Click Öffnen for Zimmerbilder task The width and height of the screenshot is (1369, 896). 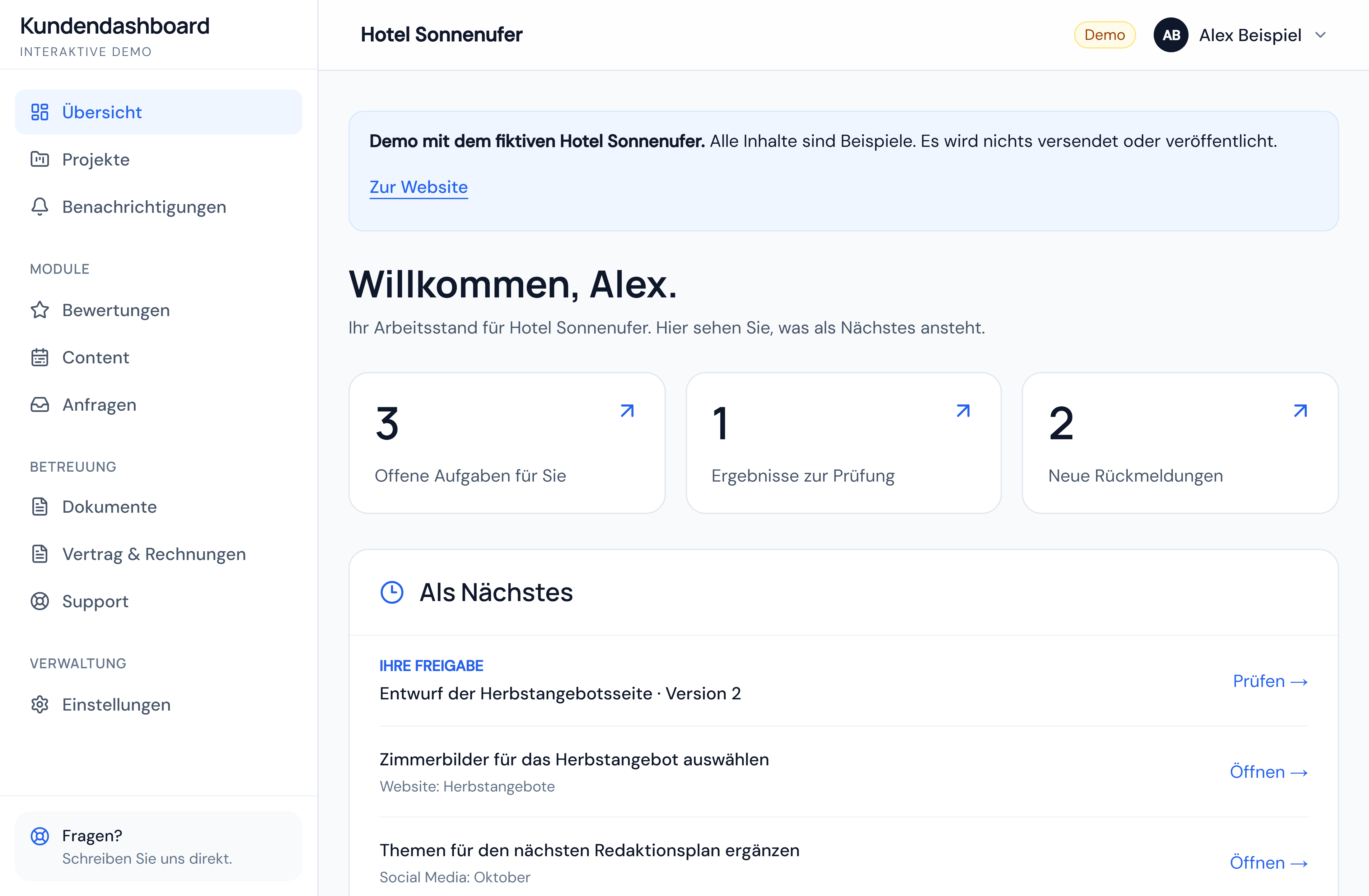point(1269,772)
